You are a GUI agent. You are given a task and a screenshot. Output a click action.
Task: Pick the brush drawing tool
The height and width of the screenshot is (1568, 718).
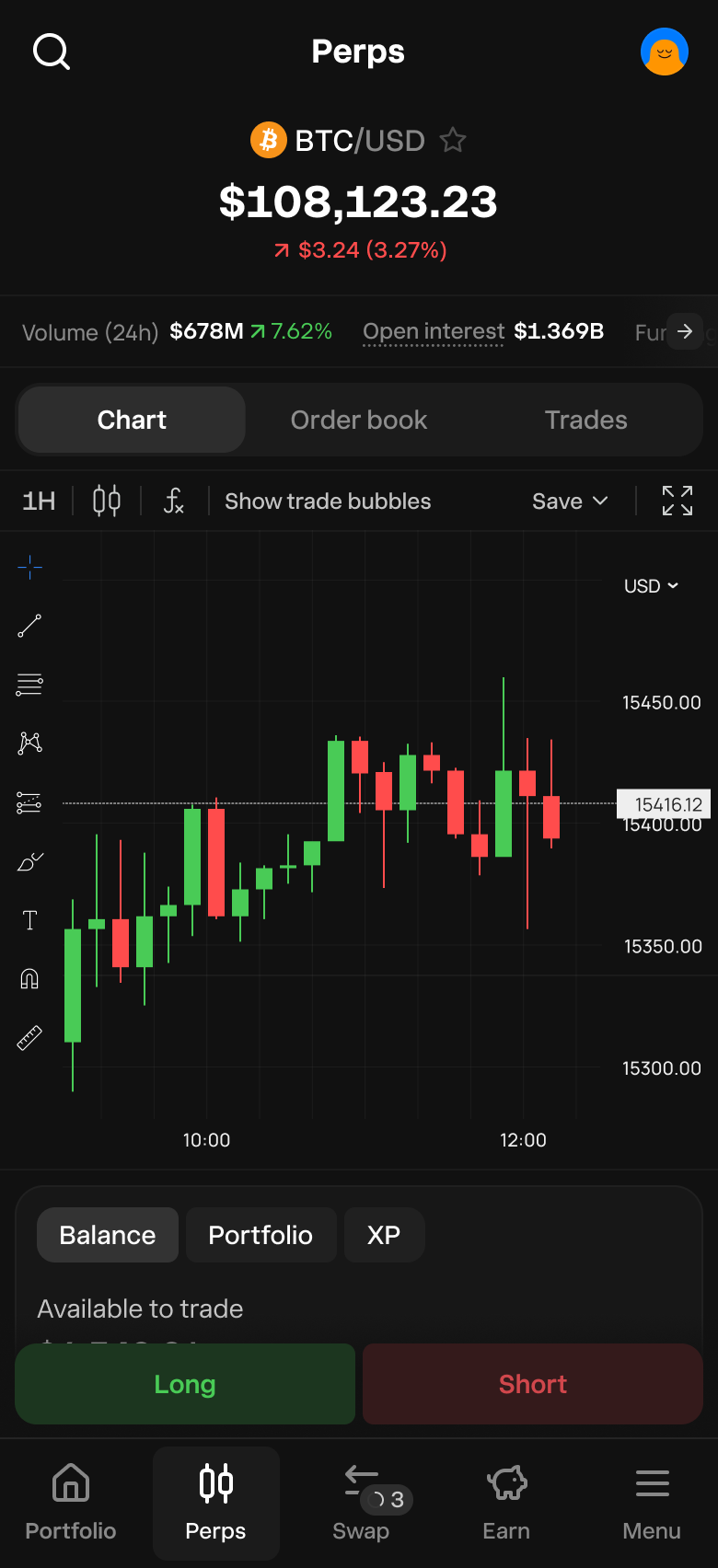pyautogui.click(x=29, y=862)
